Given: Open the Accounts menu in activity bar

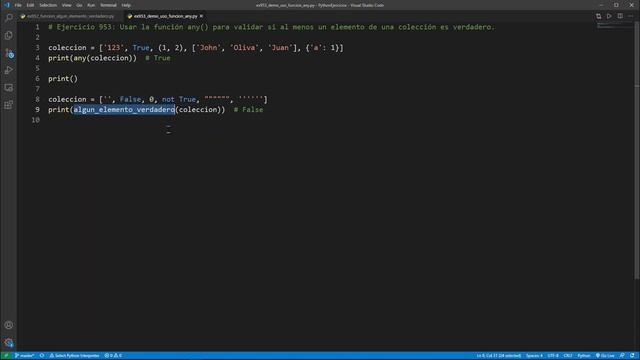Looking at the screenshot, I should (x=9, y=325).
